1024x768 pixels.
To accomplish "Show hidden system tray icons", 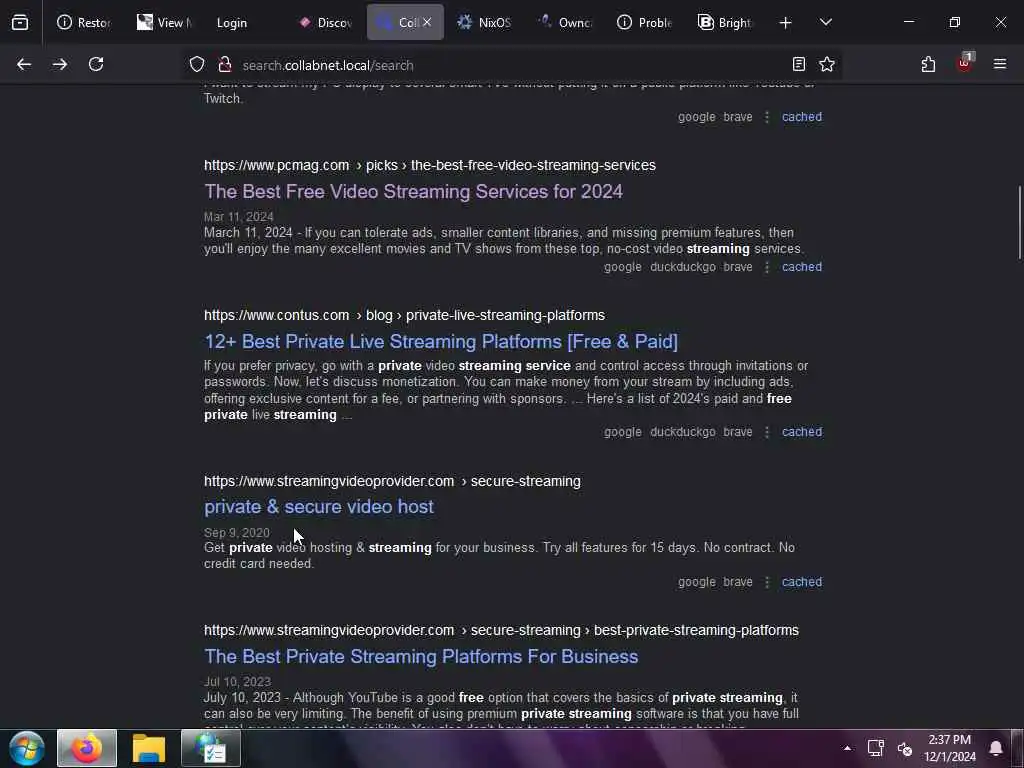I will [x=847, y=748].
